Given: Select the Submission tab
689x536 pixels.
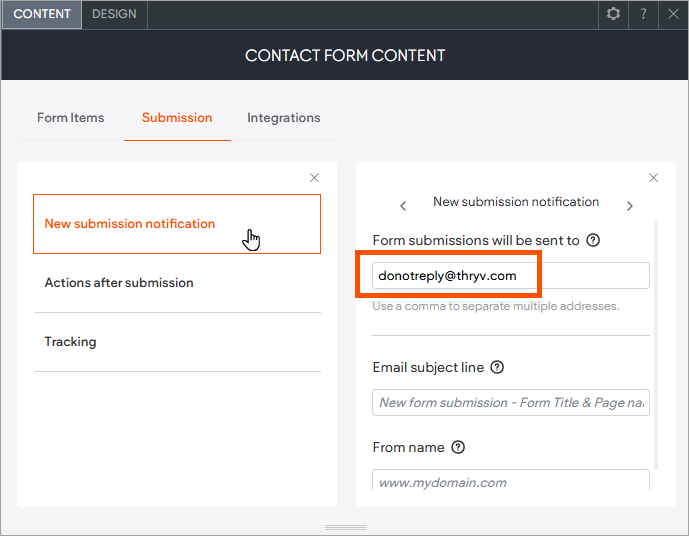Looking at the screenshot, I should 177,117.
